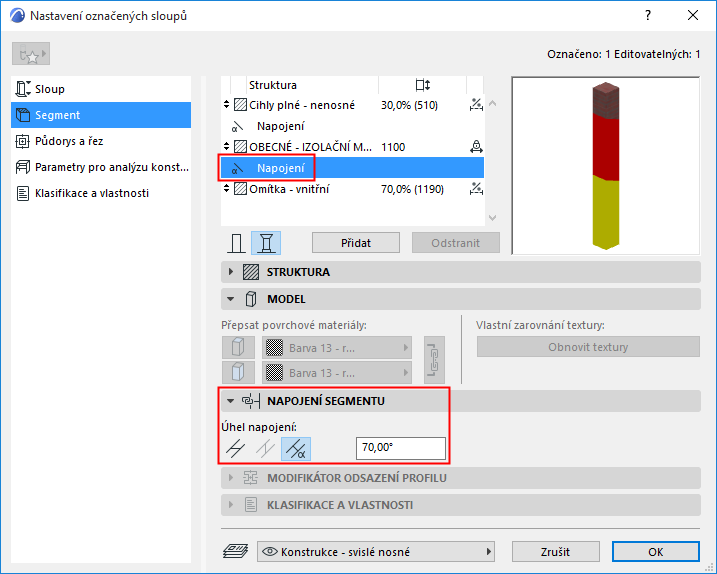Toggle proportional length icon for Cihly plné row
This screenshot has height=574, width=717.
pyautogui.click(x=476, y=105)
